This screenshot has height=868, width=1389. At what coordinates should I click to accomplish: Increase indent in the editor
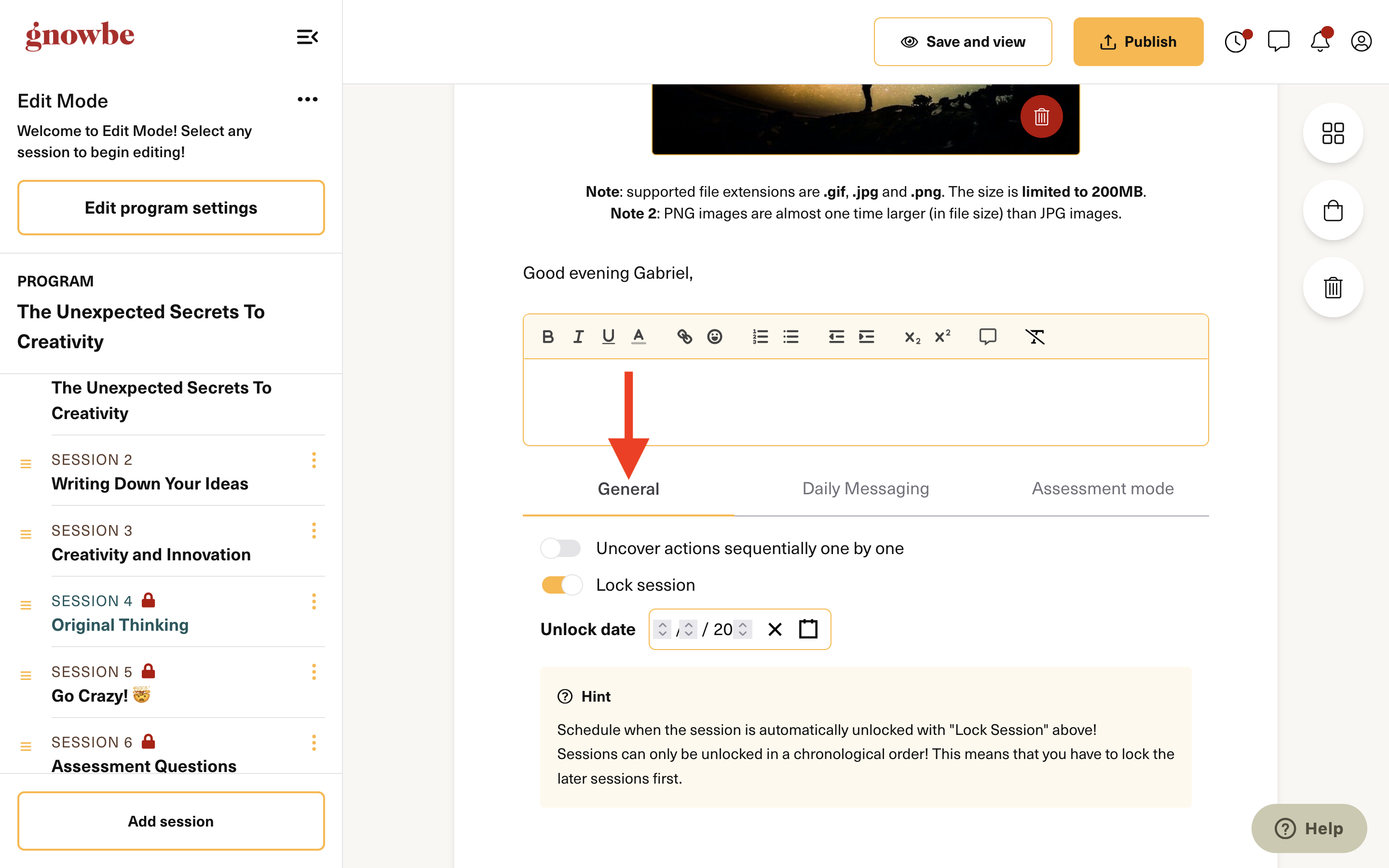[867, 337]
